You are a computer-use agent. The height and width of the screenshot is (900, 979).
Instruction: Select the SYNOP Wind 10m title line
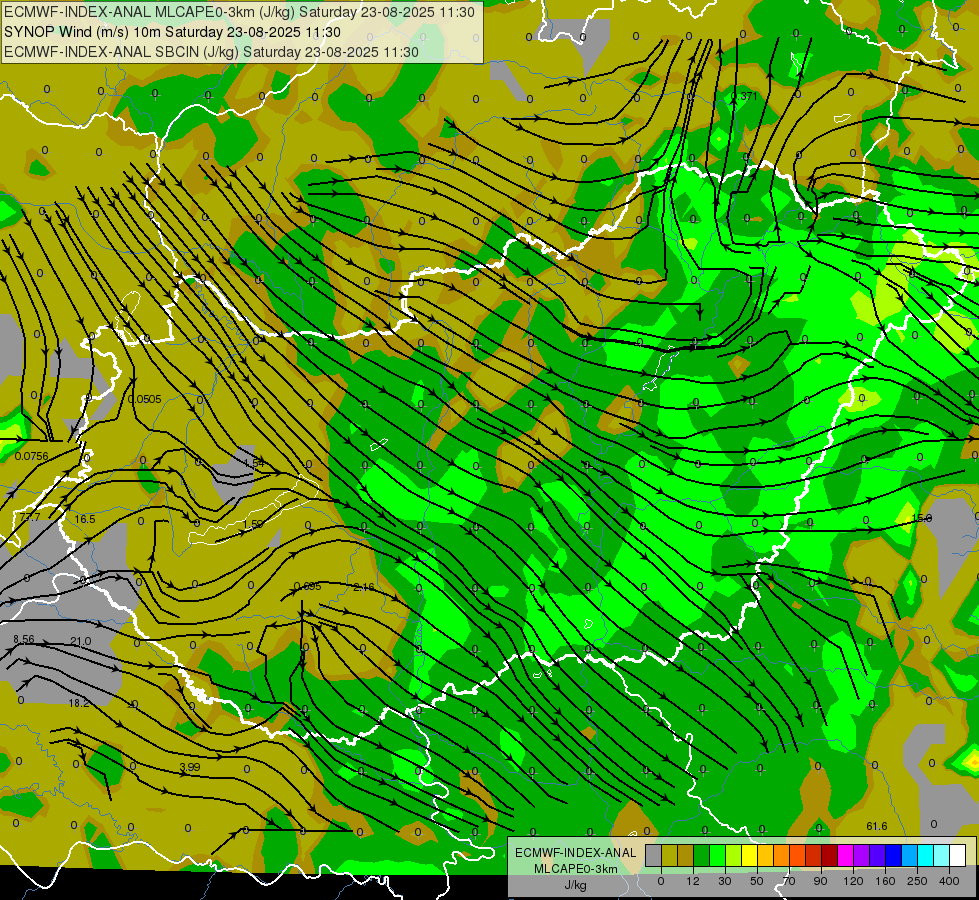(172, 32)
